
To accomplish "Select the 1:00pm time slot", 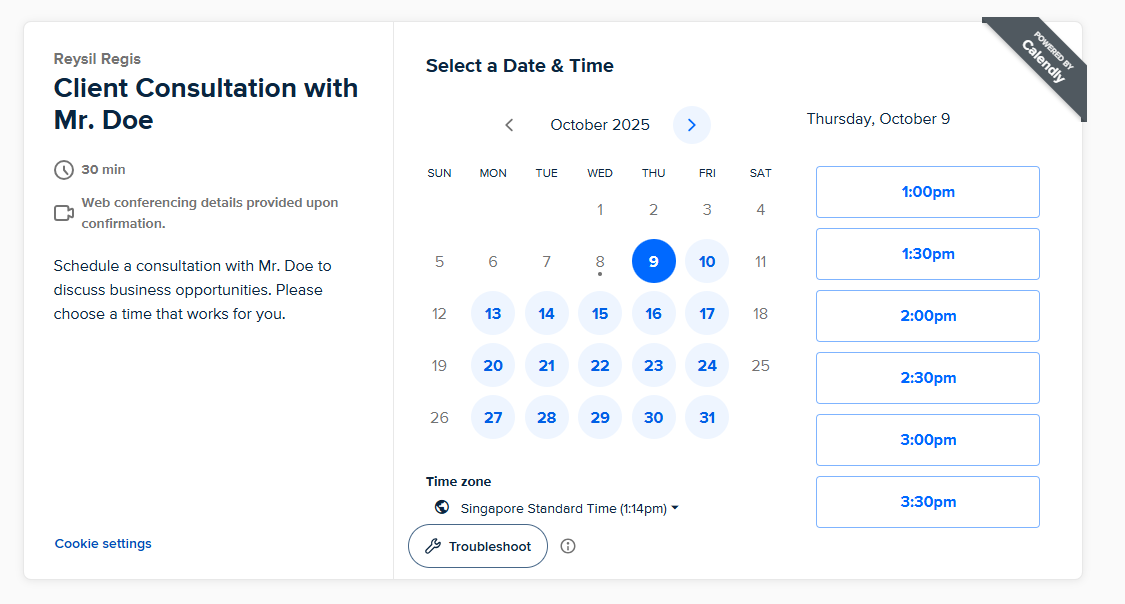I will (x=927, y=192).
